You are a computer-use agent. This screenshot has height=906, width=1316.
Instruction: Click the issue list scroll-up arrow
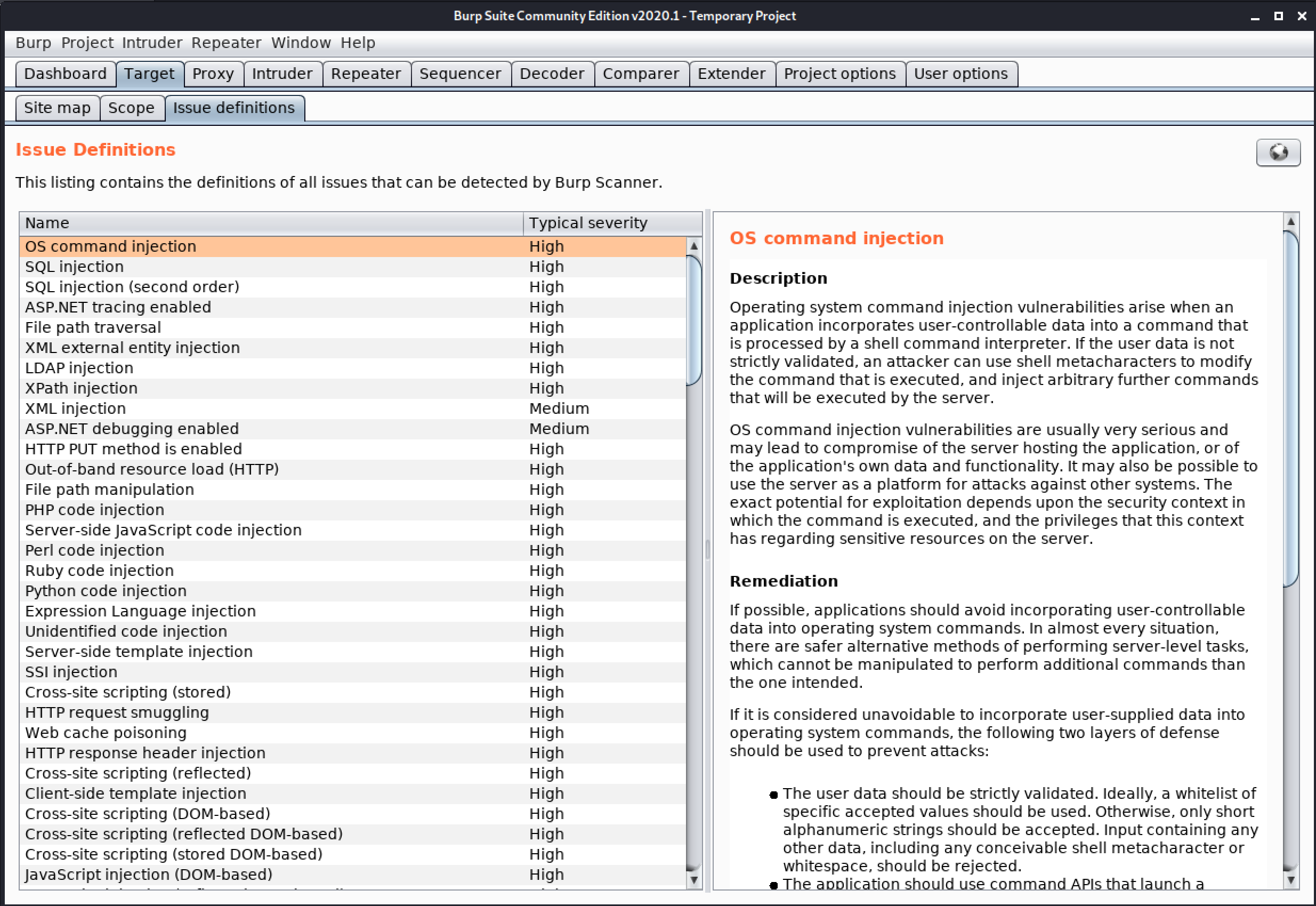(693, 246)
